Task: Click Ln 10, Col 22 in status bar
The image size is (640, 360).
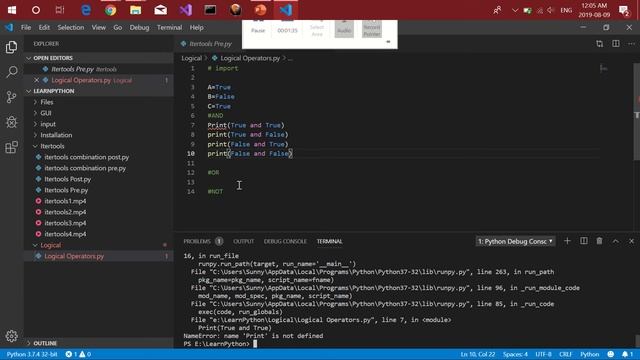Action: click(x=478, y=354)
